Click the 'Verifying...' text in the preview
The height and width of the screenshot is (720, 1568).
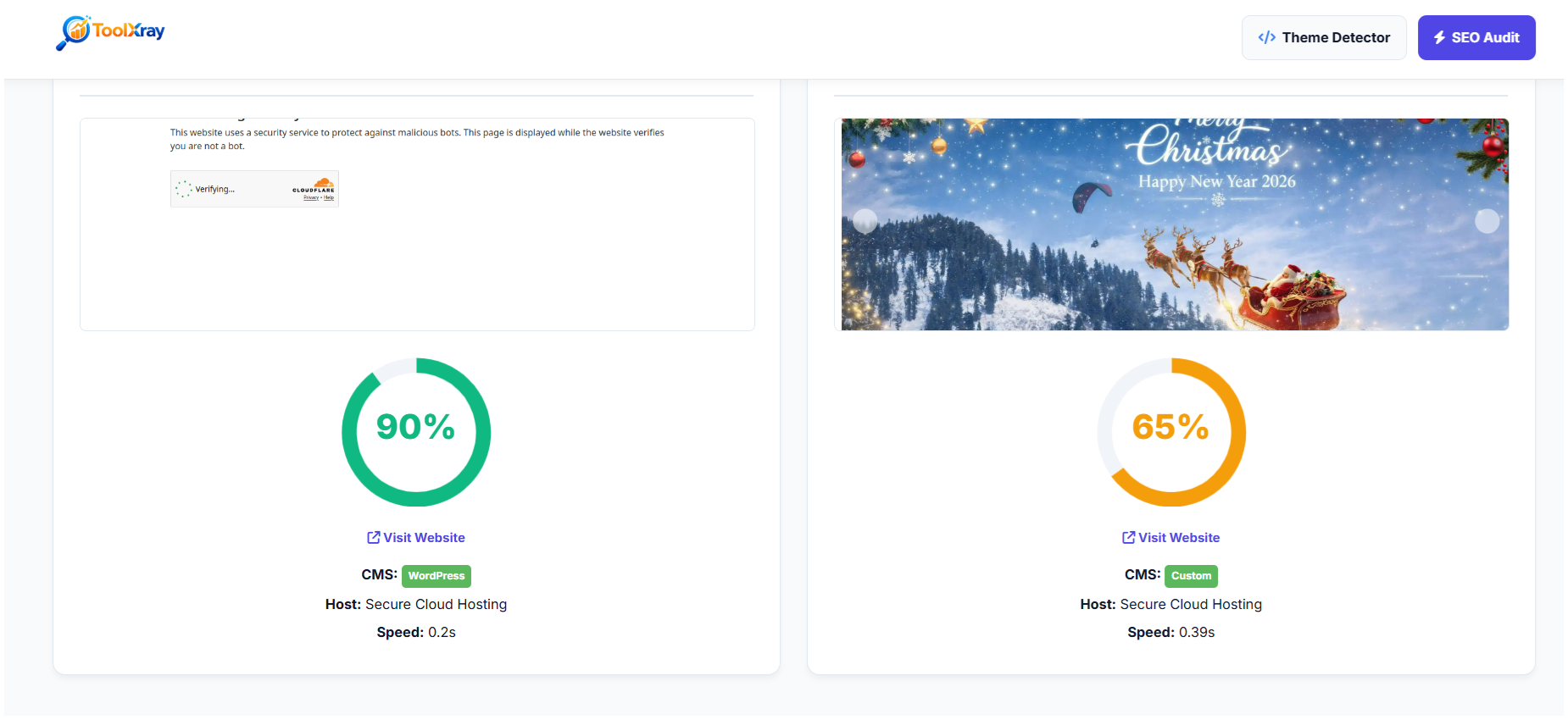[215, 189]
